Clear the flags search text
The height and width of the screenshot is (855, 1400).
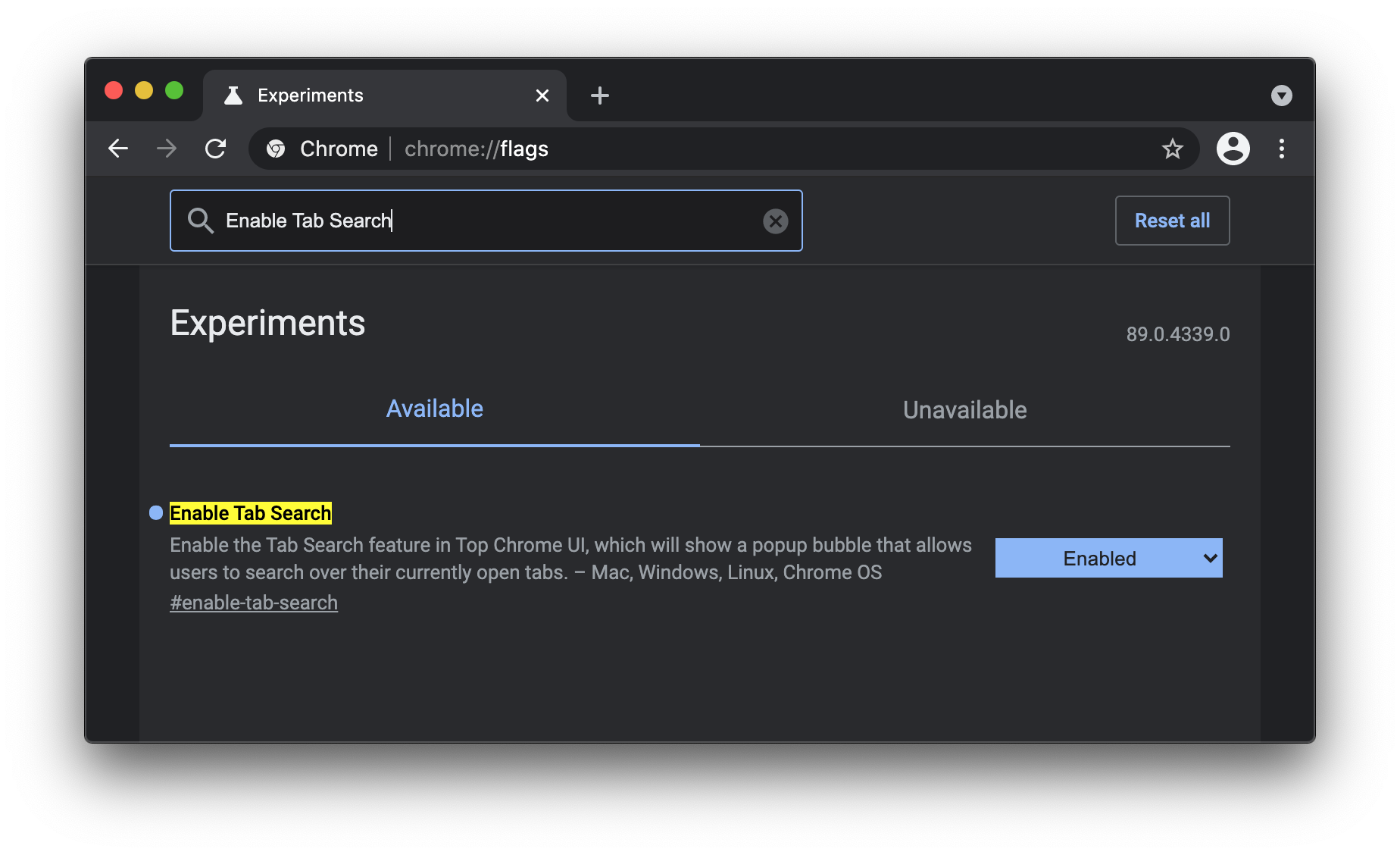(x=775, y=221)
